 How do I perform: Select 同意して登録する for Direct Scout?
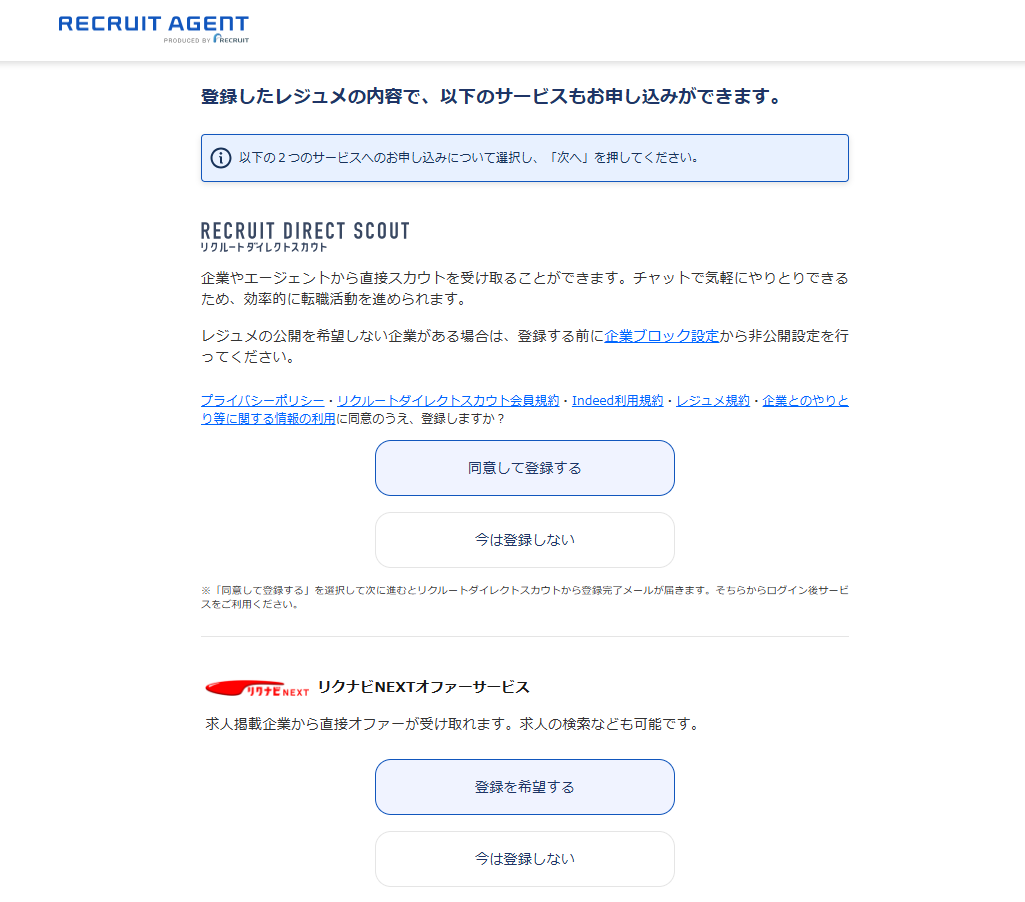pos(524,468)
